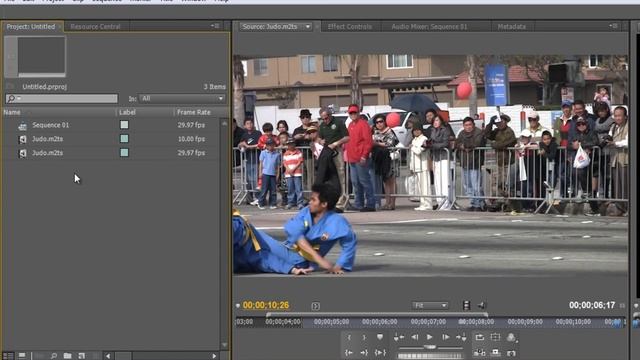Step back one frame

pyautogui.click(x=415, y=338)
